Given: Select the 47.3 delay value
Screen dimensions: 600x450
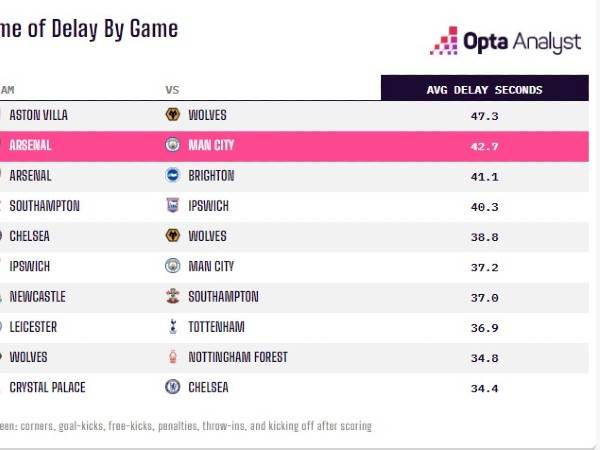Looking at the screenshot, I should (484, 116).
